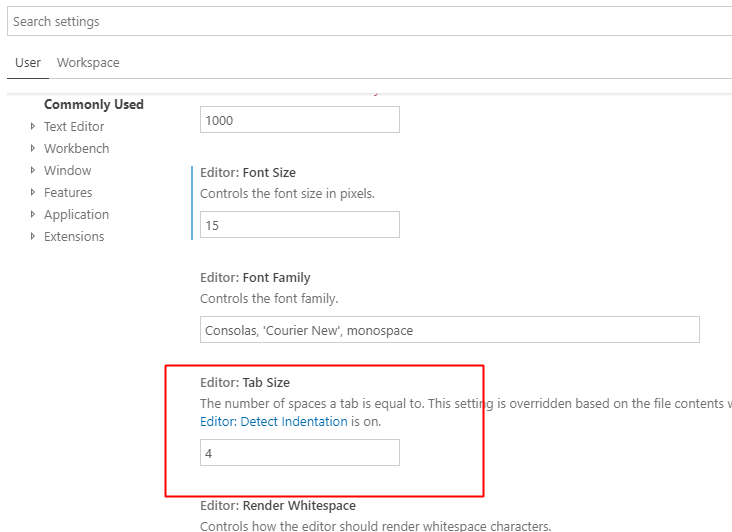Click the Editor: Render Whitespace title

coord(278,505)
